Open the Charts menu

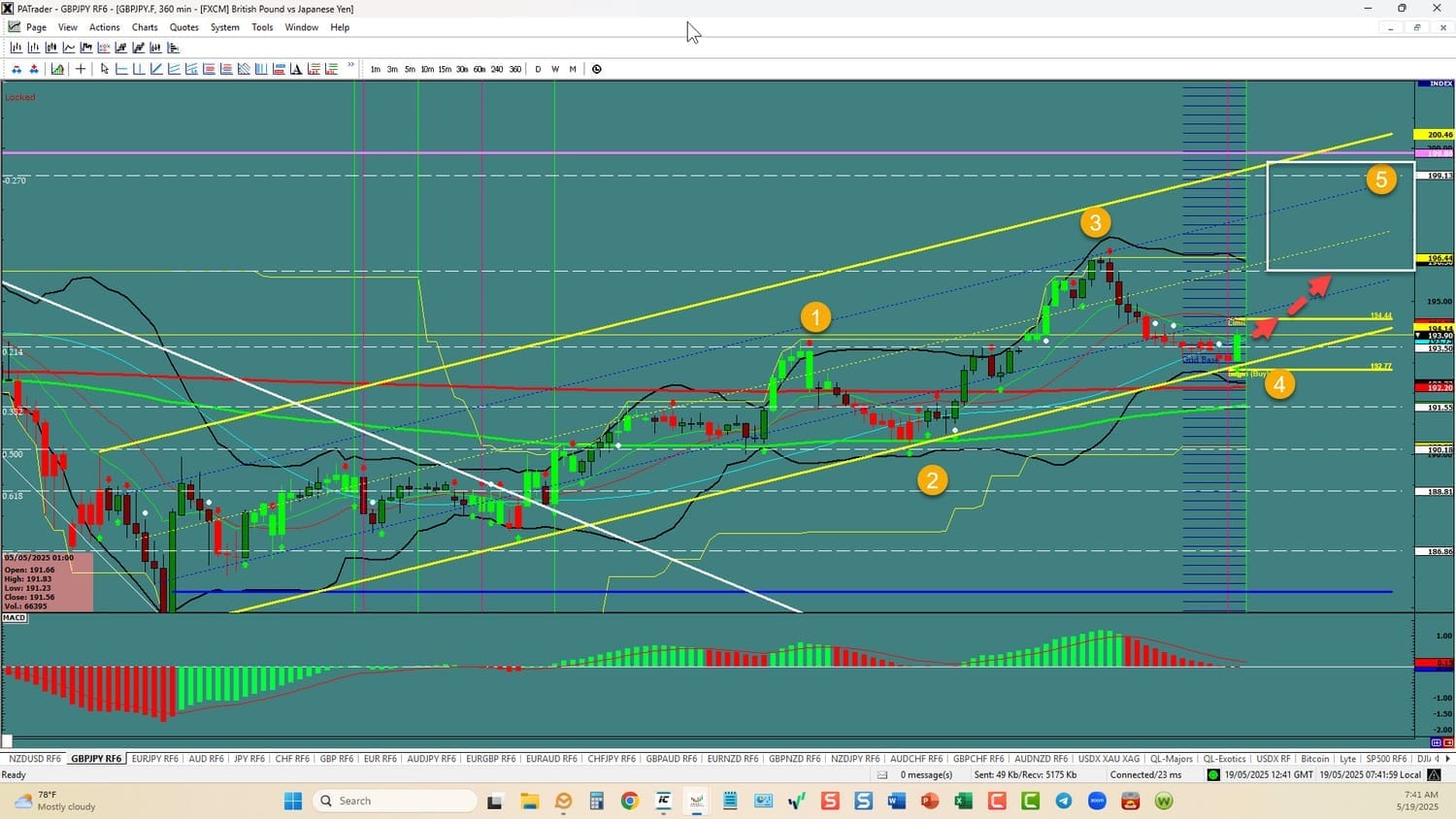(144, 27)
